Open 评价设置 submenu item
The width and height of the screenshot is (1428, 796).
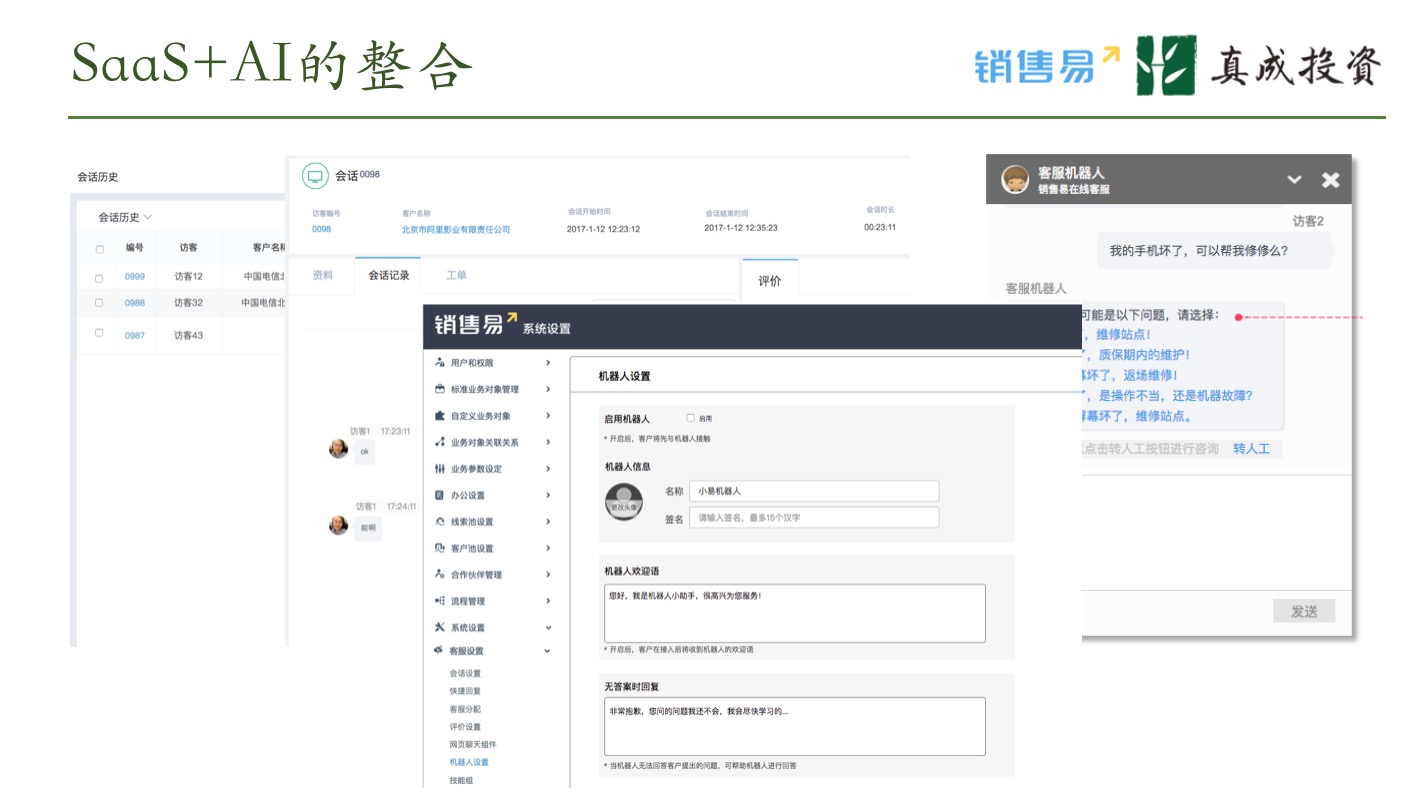pos(465,727)
